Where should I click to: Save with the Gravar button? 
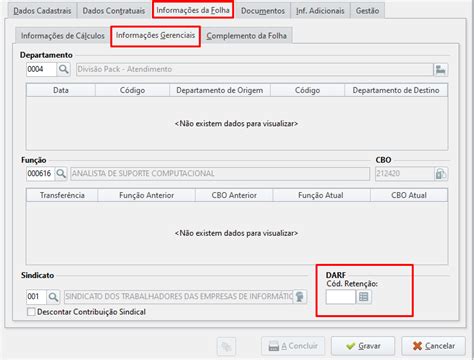(363, 346)
